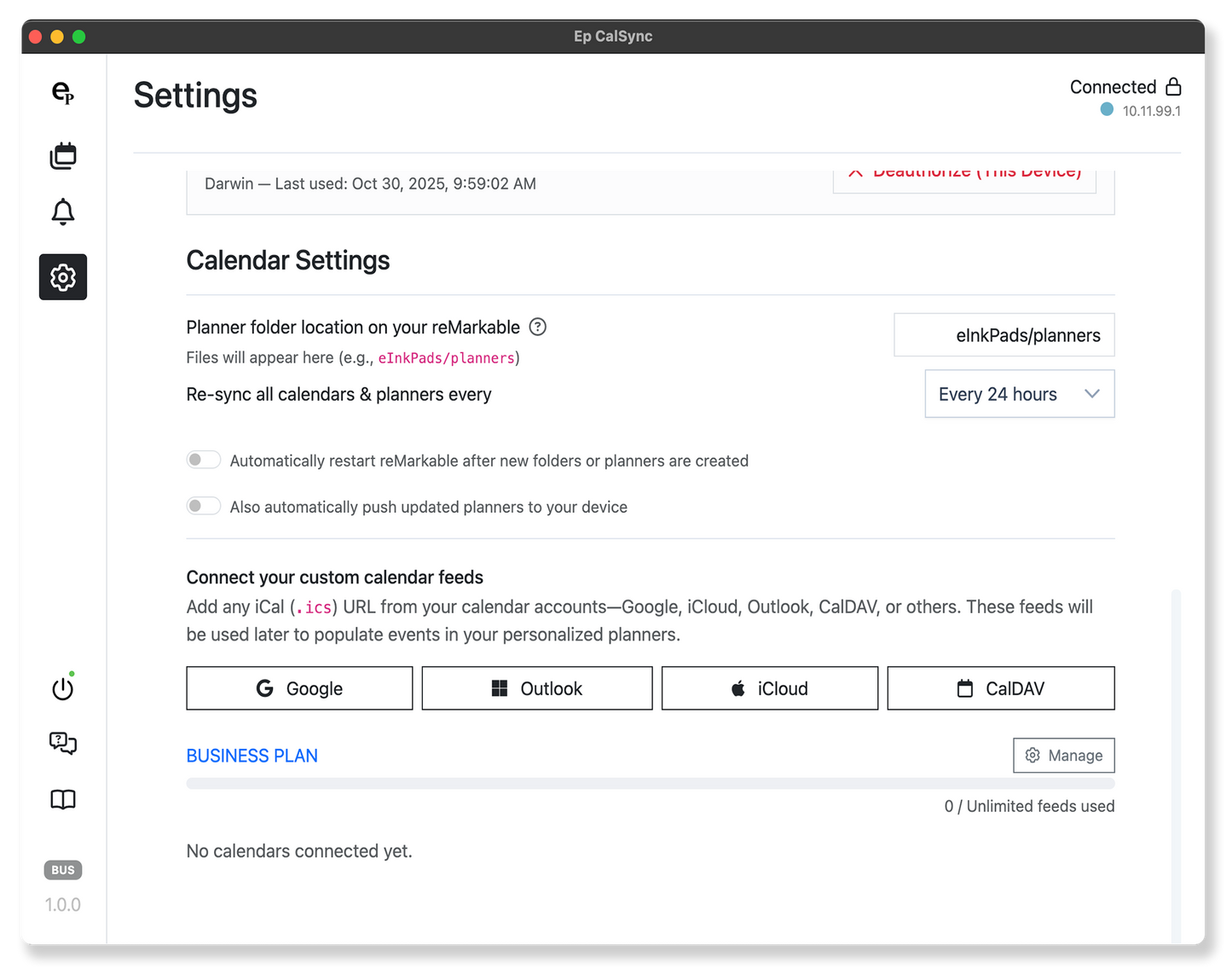
Task: Click the BUS badge in sidebar
Action: click(x=62, y=869)
